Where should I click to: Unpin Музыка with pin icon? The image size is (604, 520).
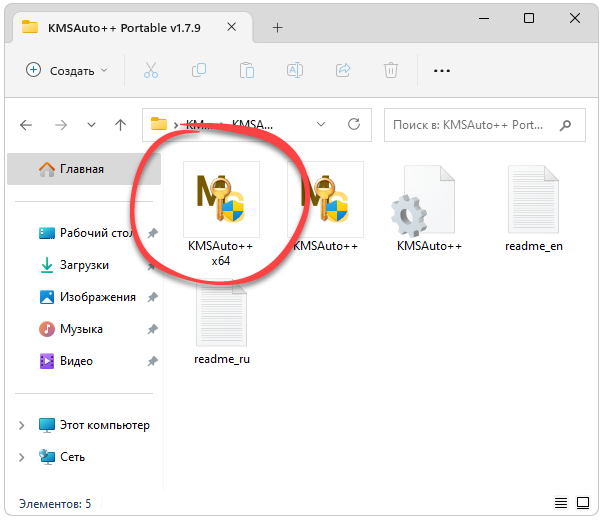(153, 329)
